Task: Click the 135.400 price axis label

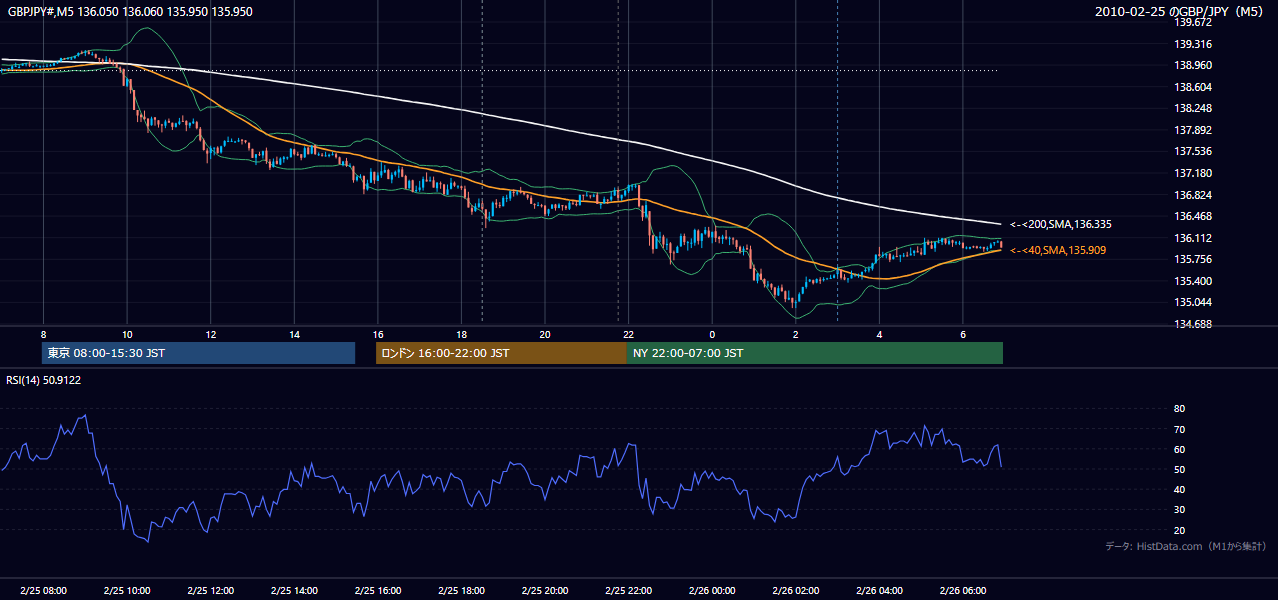Action: (x=1194, y=281)
